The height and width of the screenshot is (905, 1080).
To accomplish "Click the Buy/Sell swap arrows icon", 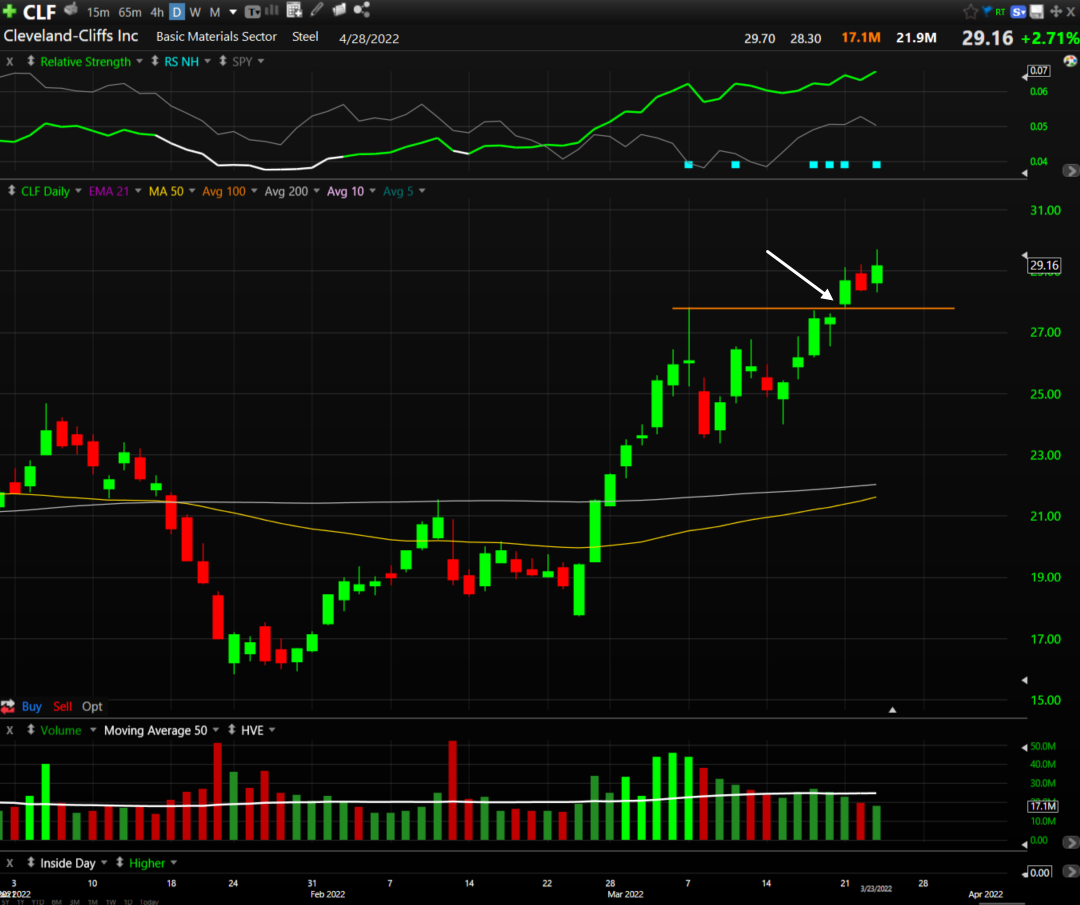I will (8, 706).
